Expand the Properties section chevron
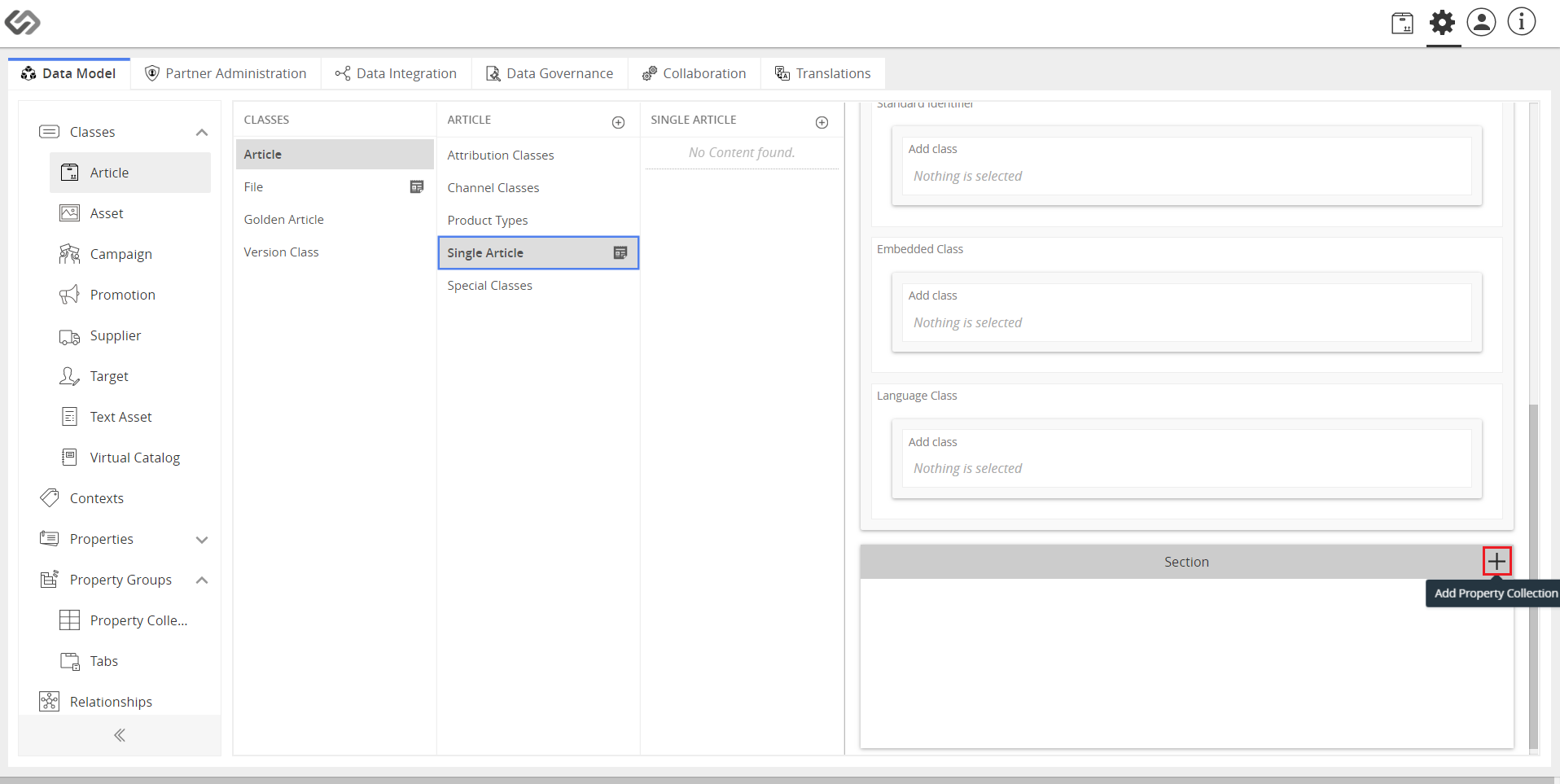 (x=202, y=540)
